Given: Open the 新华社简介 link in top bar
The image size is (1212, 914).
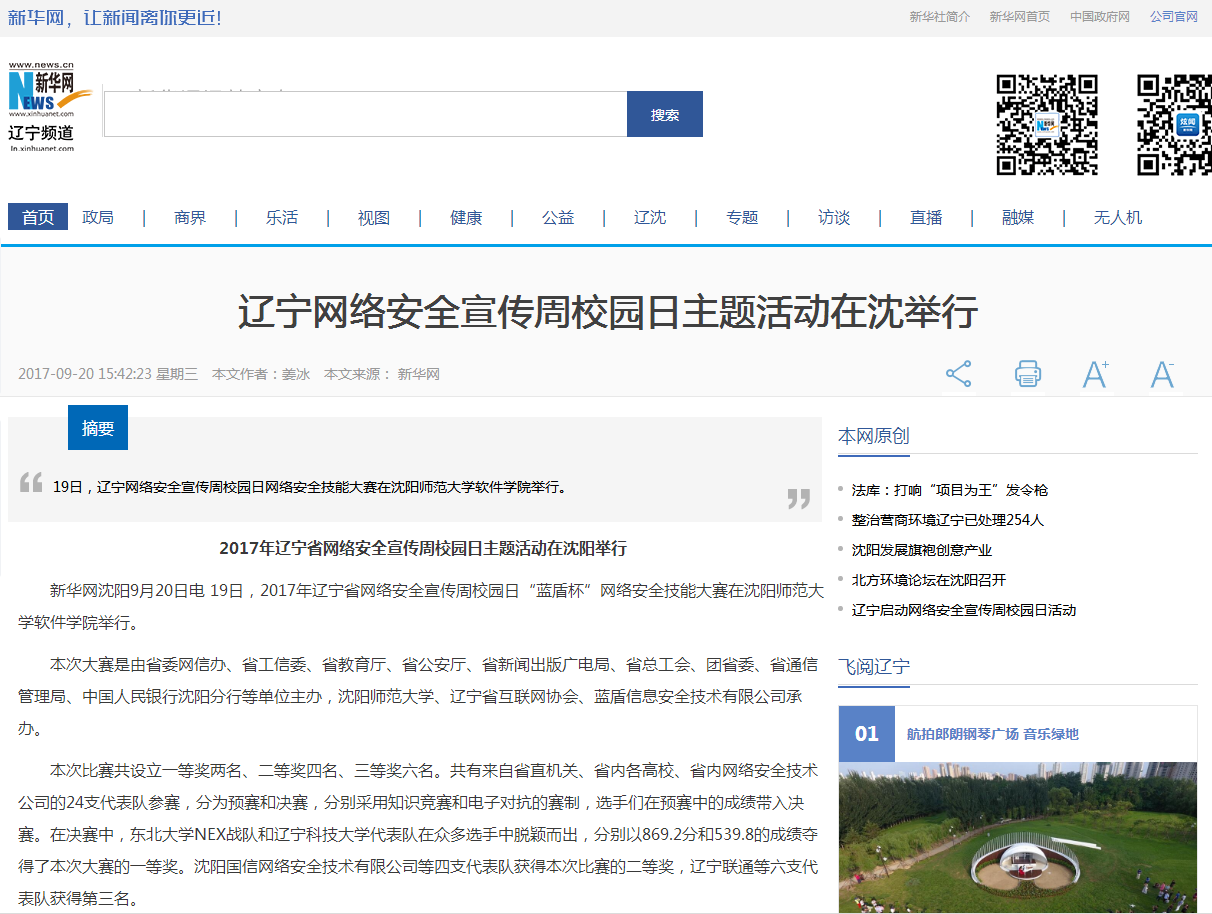Looking at the screenshot, I should (939, 17).
